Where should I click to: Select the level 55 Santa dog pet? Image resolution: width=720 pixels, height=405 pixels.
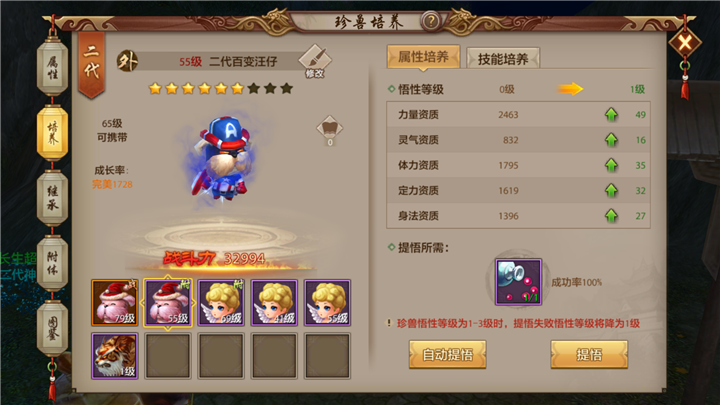pyautogui.click(x=168, y=303)
